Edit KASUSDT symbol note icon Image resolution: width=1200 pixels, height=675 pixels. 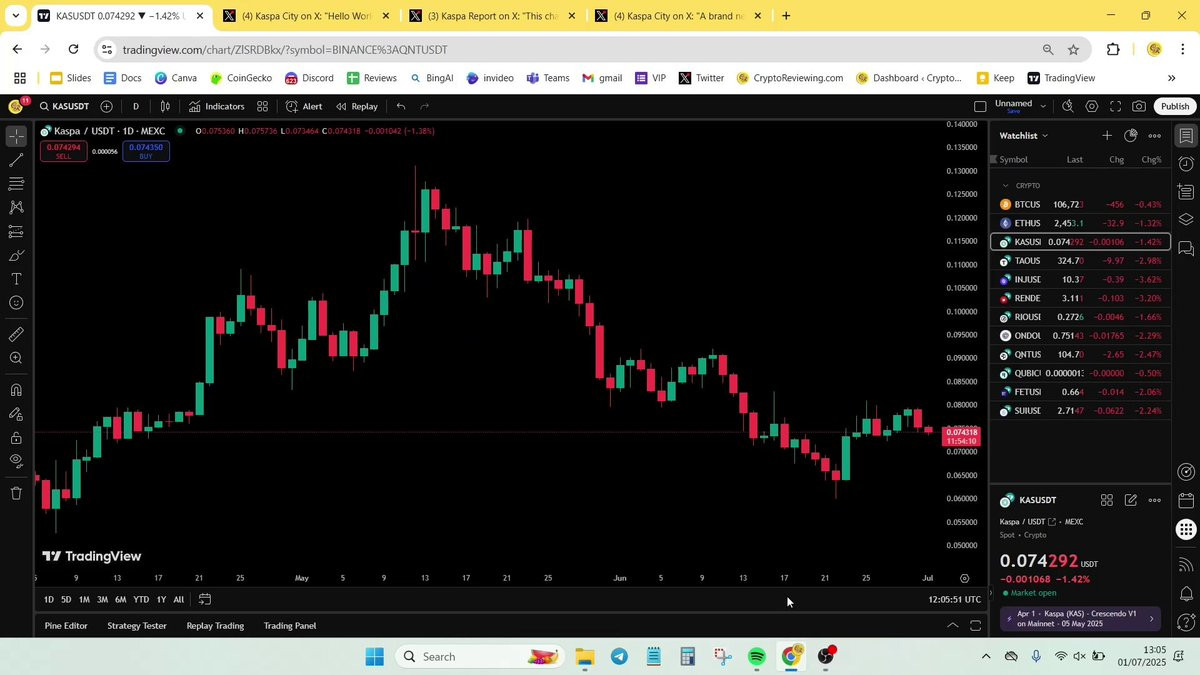coord(1131,500)
